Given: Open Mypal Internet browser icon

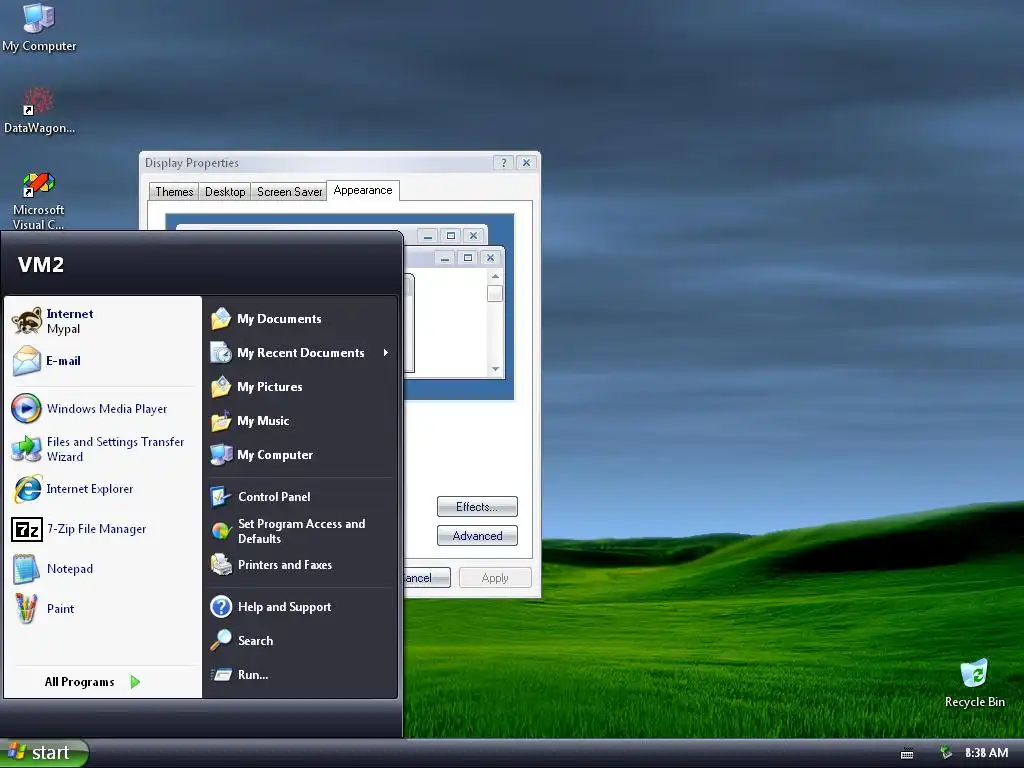Looking at the screenshot, I should click(27, 321).
